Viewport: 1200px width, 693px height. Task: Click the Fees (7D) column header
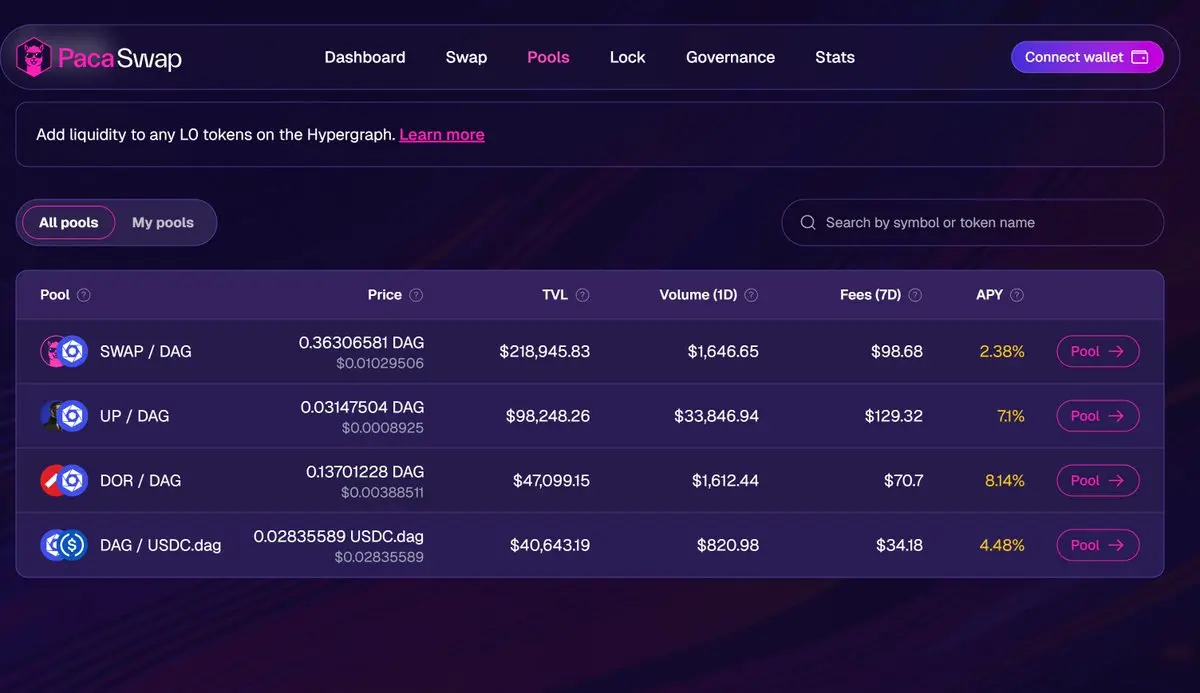pos(871,295)
